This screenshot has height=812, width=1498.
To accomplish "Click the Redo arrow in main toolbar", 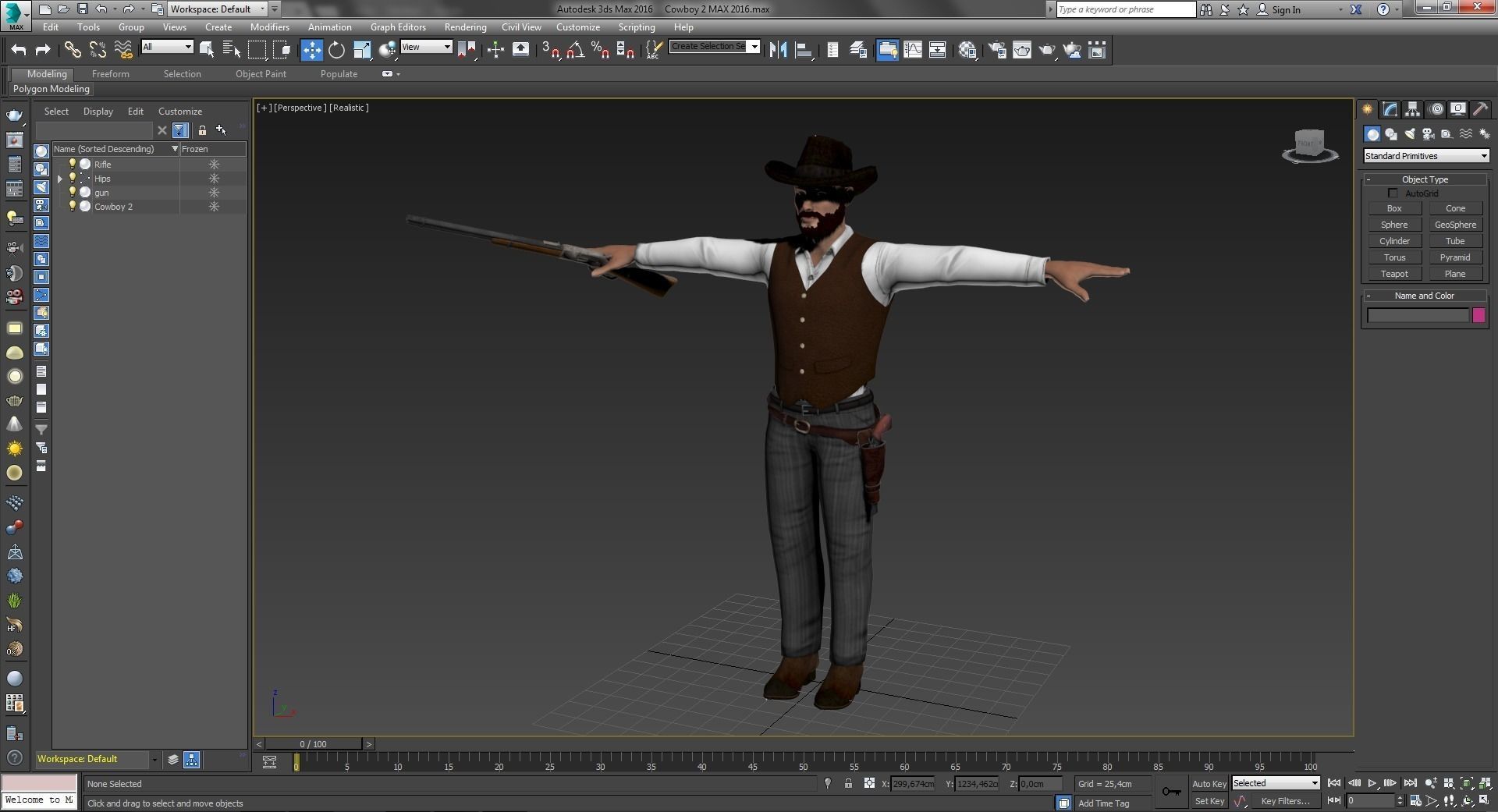I will (x=43, y=50).
